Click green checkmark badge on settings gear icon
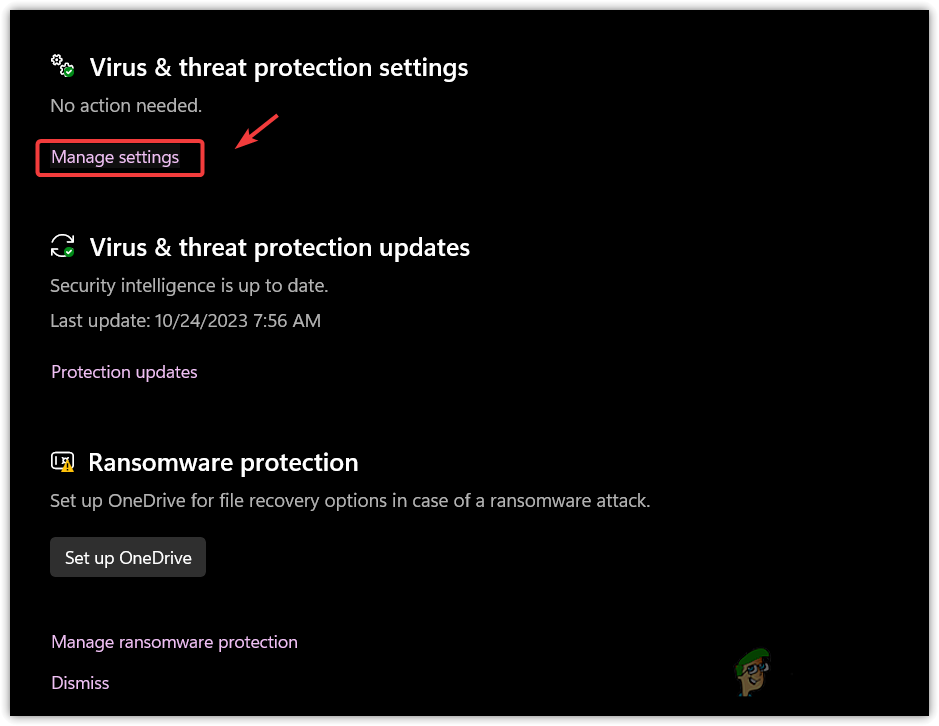 pyautogui.click(x=68, y=71)
